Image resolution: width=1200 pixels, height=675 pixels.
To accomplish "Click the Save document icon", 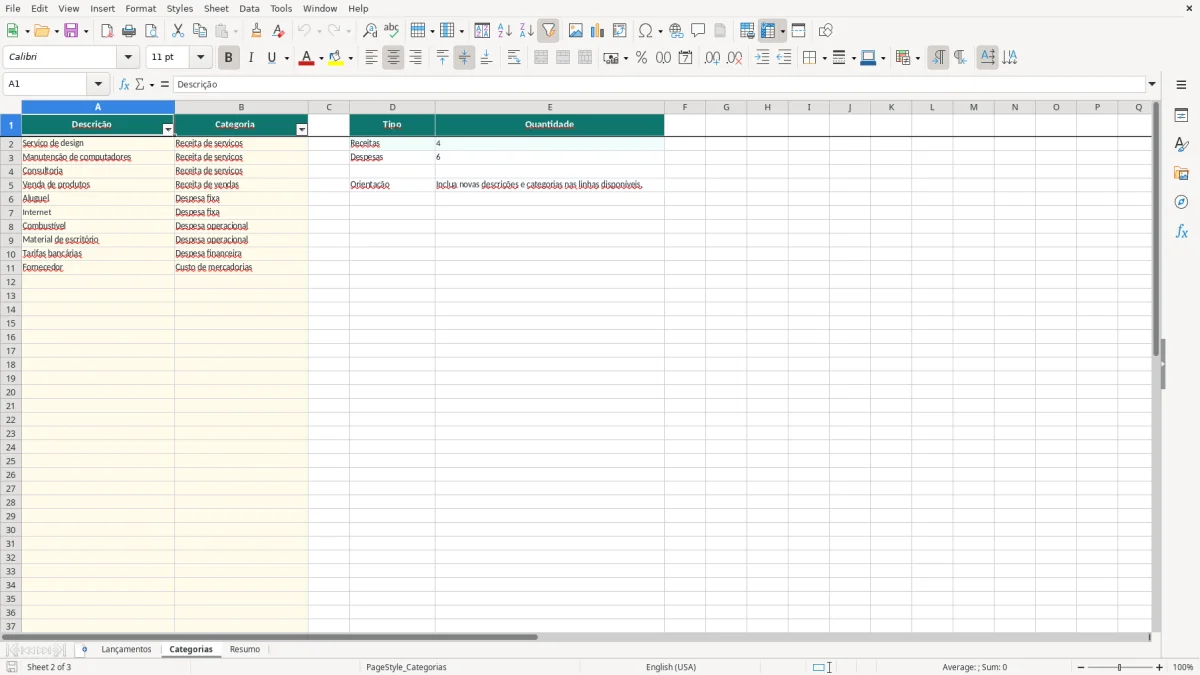I will (x=71, y=31).
